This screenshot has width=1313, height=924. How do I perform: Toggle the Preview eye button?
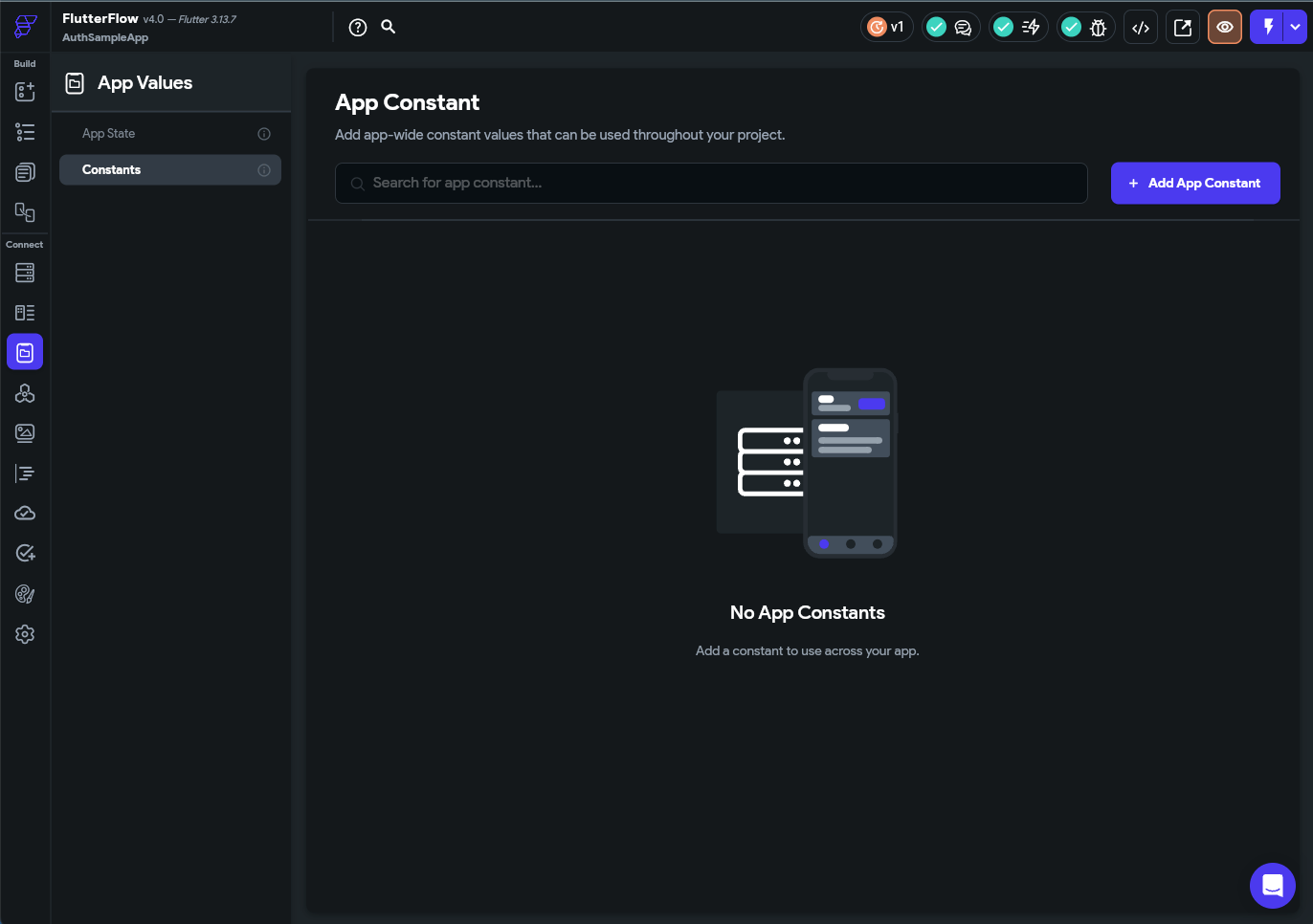click(x=1225, y=27)
